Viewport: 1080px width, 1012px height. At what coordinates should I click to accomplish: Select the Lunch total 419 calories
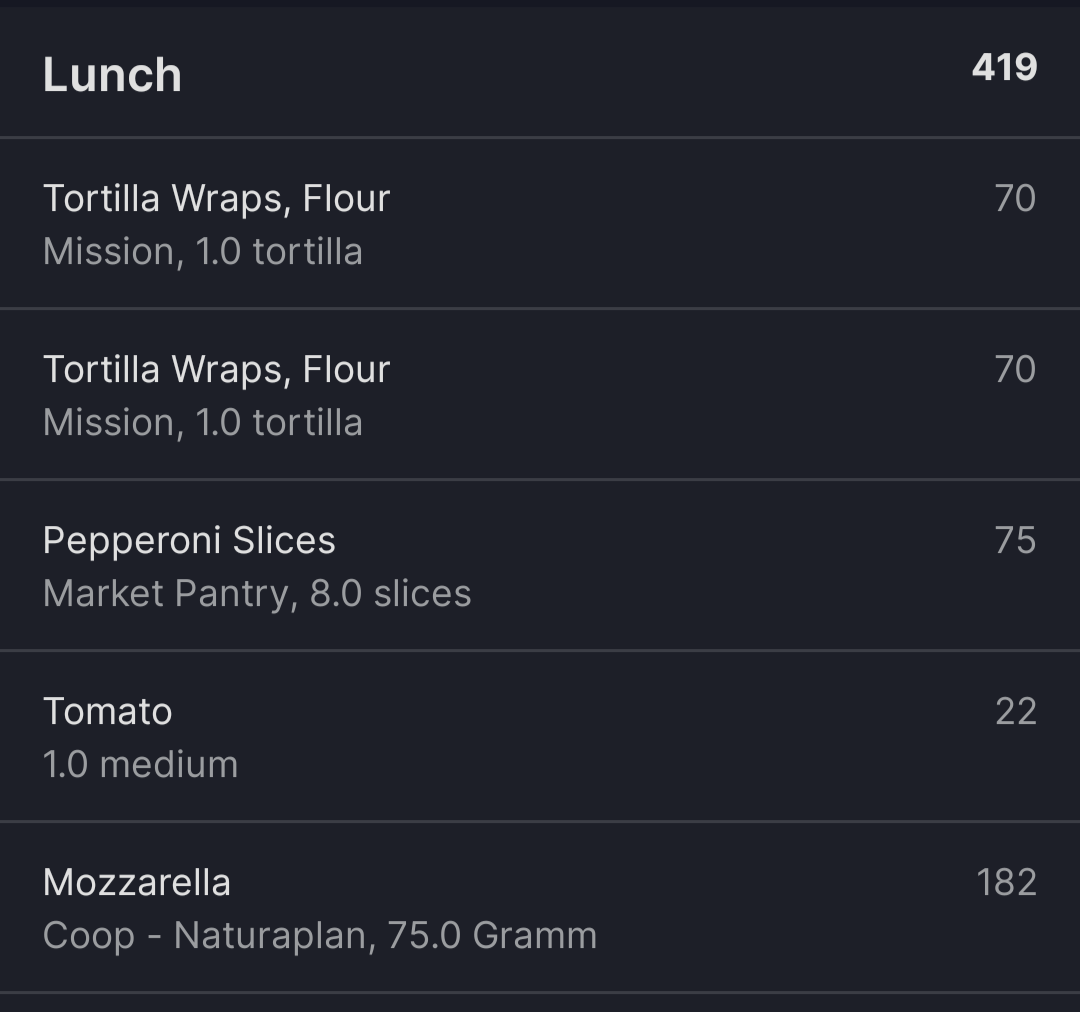point(1004,68)
